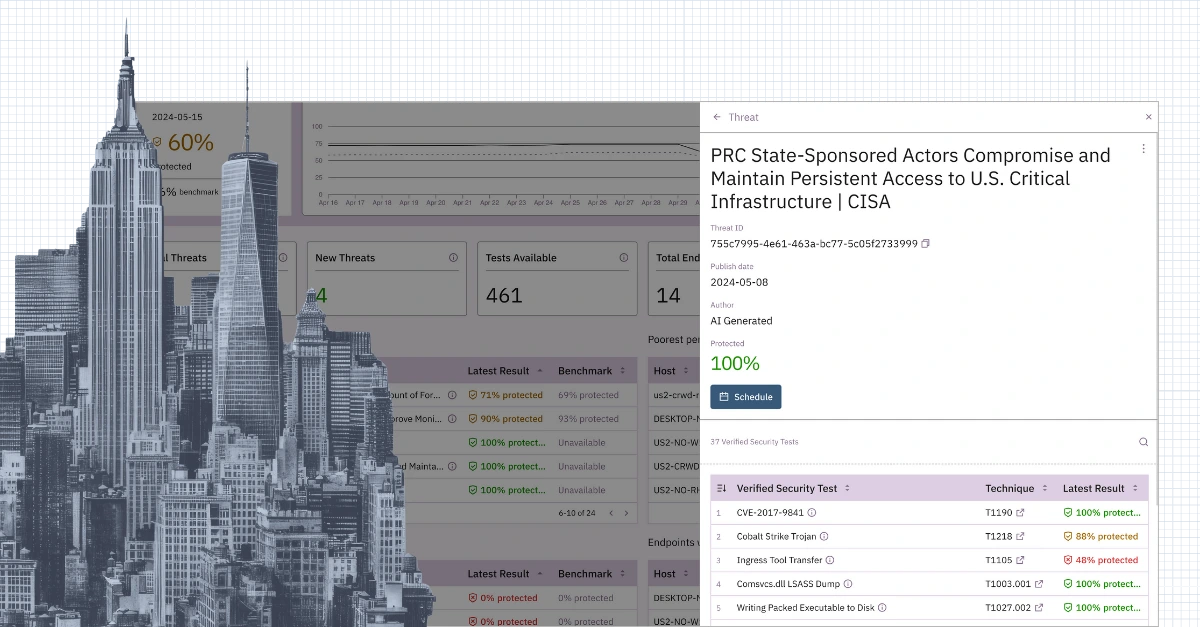Select the CVE-2017-9841 test name
The width and height of the screenshot is (1200, 627).
point(769,512)
